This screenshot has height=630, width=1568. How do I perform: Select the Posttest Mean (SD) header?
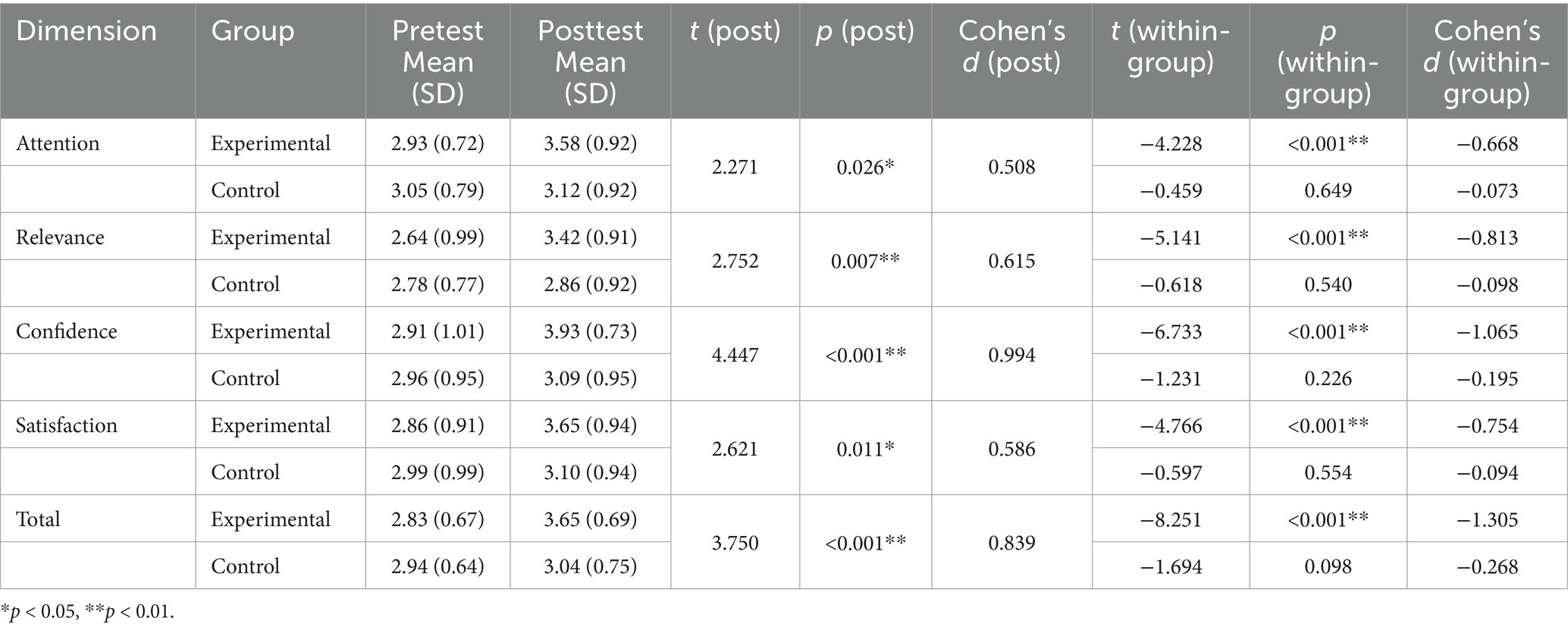tap(590, 61)
